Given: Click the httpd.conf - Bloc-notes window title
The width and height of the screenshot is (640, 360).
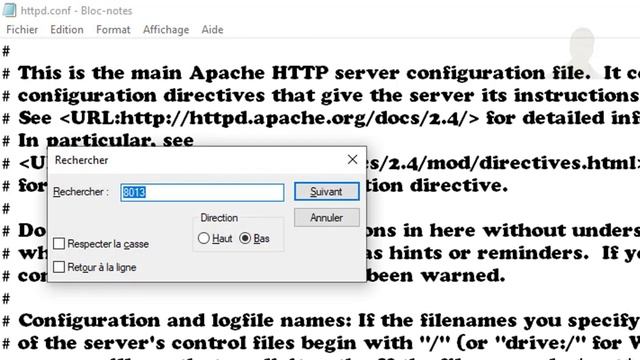Looking at the screenshot, I should pos(76,11).
